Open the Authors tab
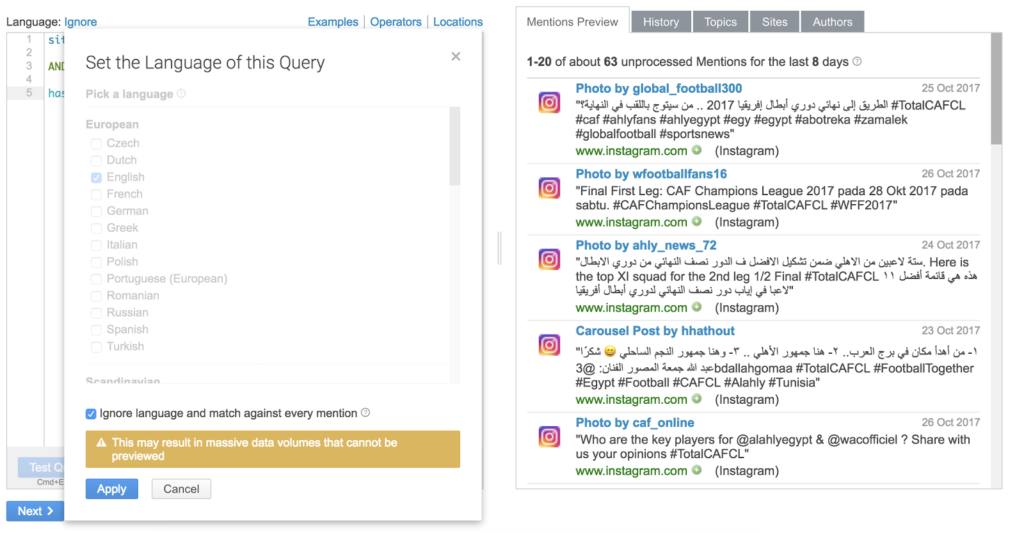This screenshot has height=533, width=1024. pyautogui.click(x=832, y=22)
